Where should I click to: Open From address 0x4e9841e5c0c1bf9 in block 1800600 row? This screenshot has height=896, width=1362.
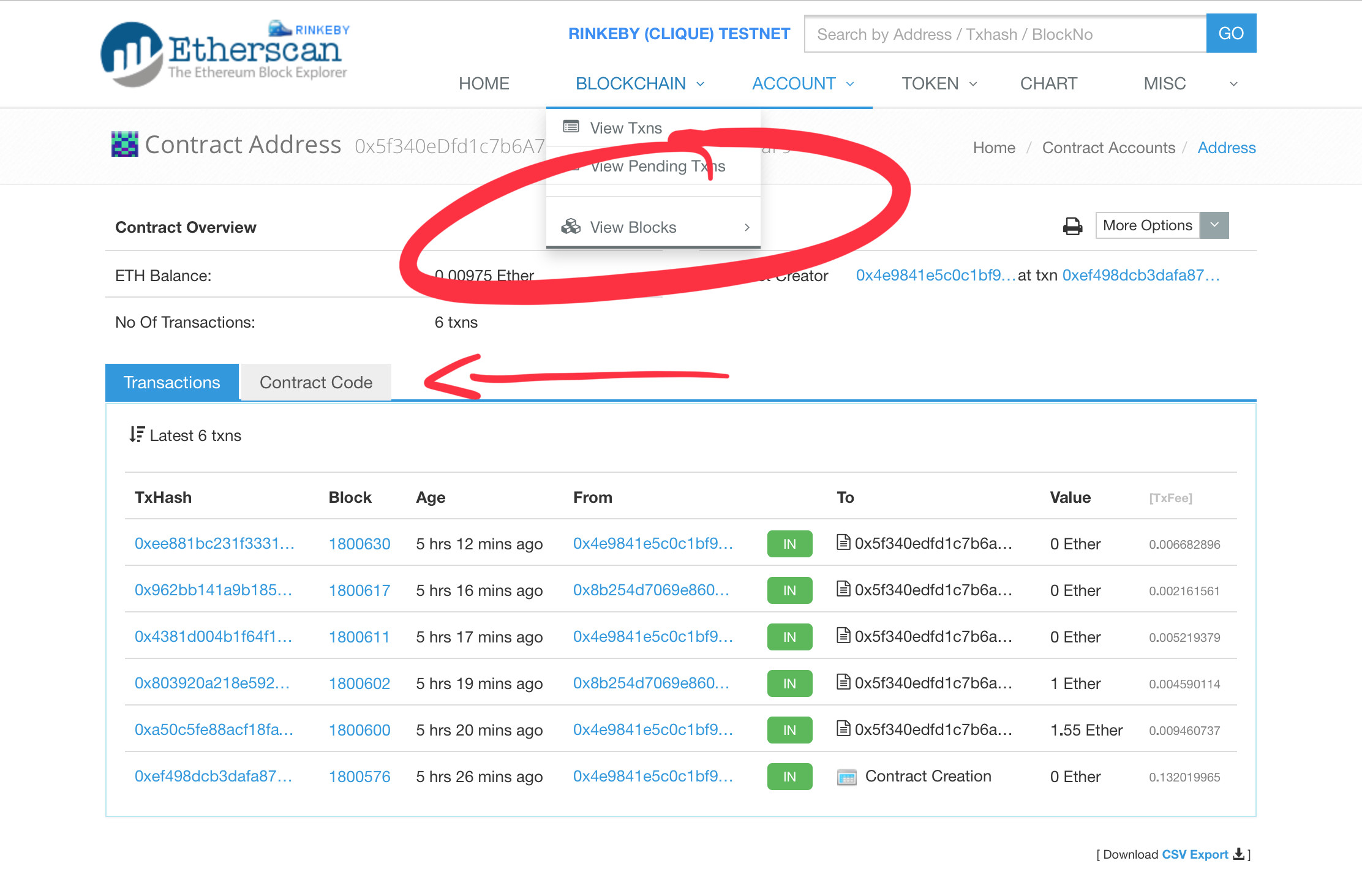tap(653, 729)
